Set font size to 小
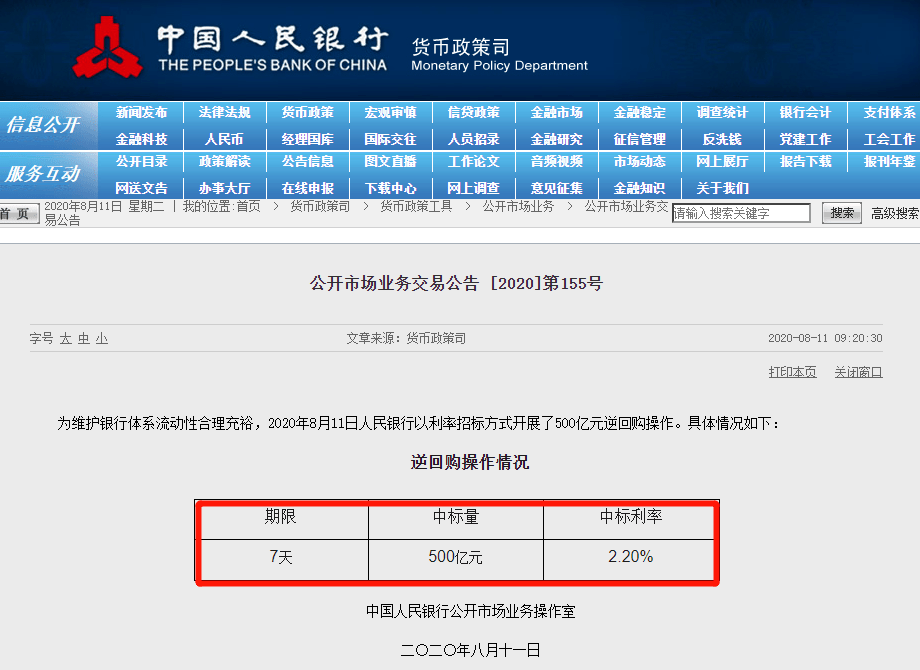The width and height of the screenshot is (920, 670). tap(102, 339)
